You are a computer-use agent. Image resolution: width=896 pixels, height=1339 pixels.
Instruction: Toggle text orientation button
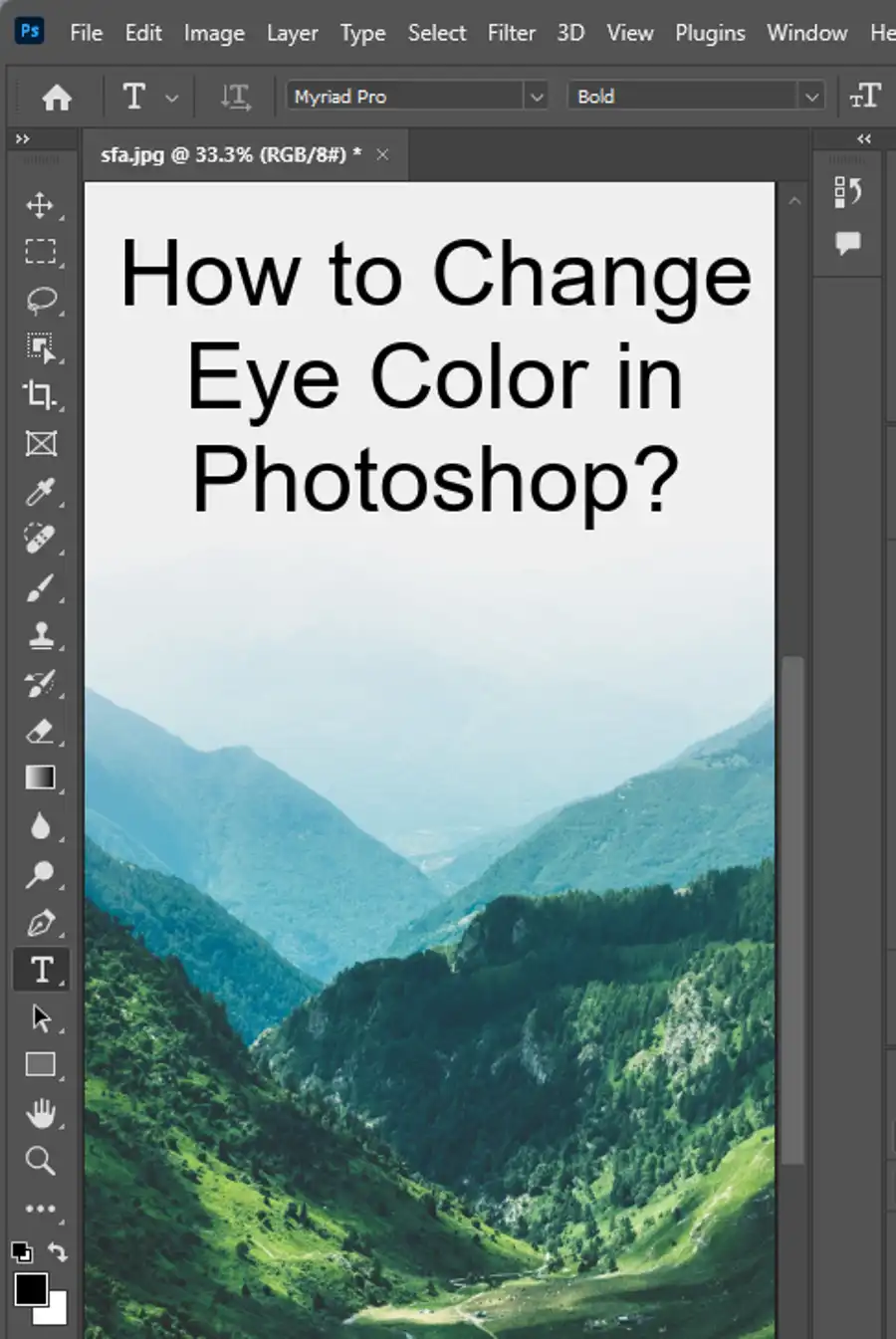pos(235,97)
